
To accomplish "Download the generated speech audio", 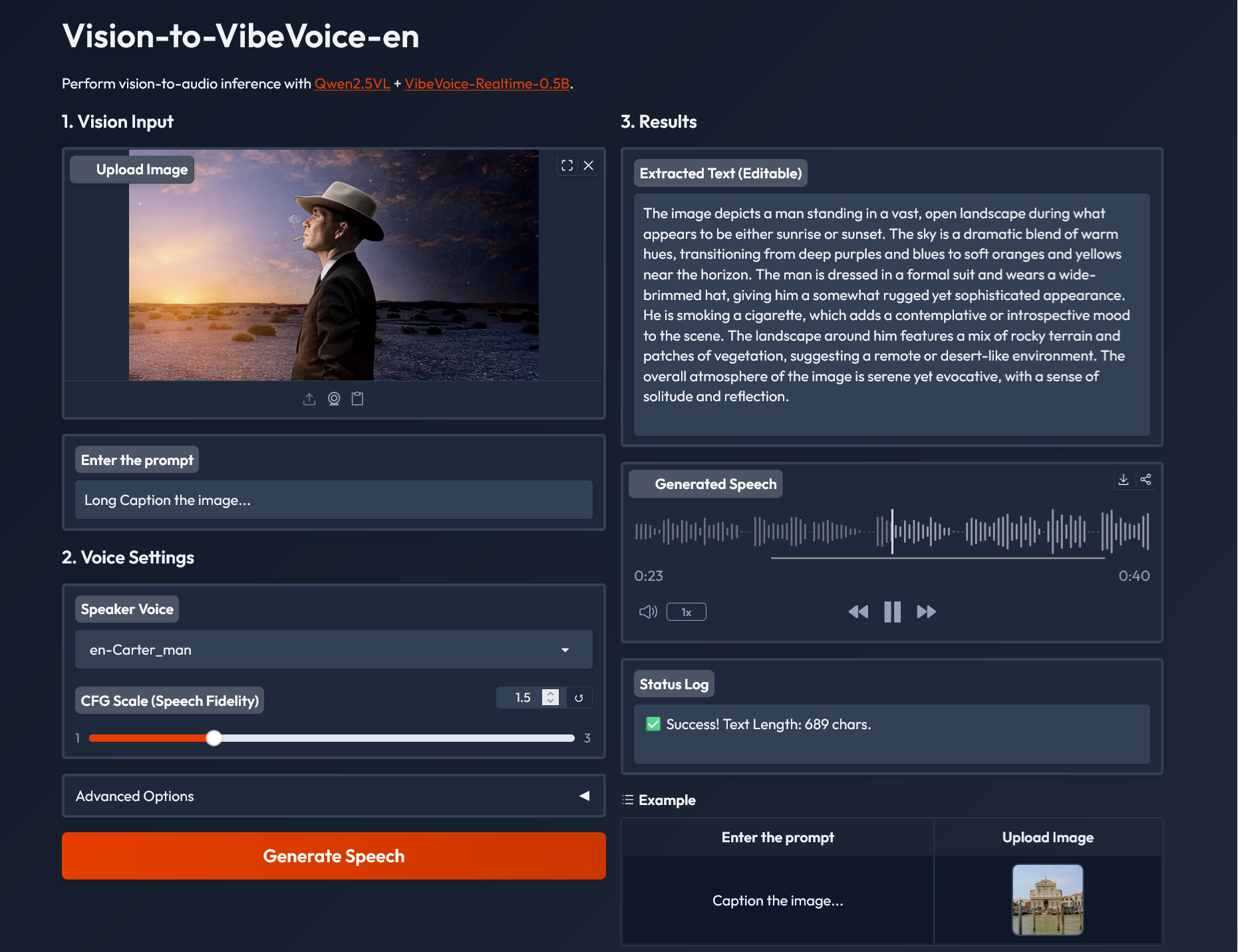I will coord(1124,480).
